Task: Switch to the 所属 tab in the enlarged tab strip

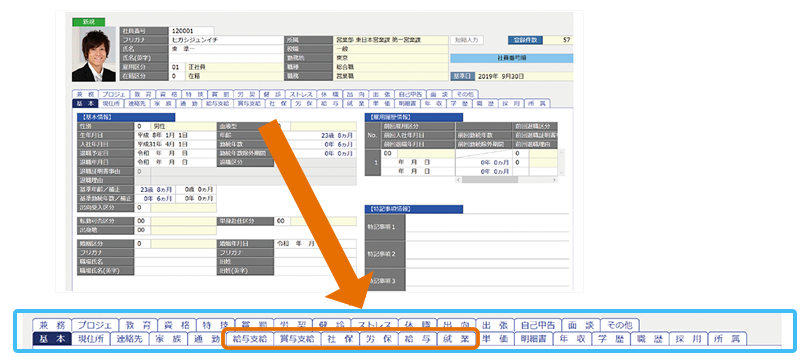Action: coord(727,339)
